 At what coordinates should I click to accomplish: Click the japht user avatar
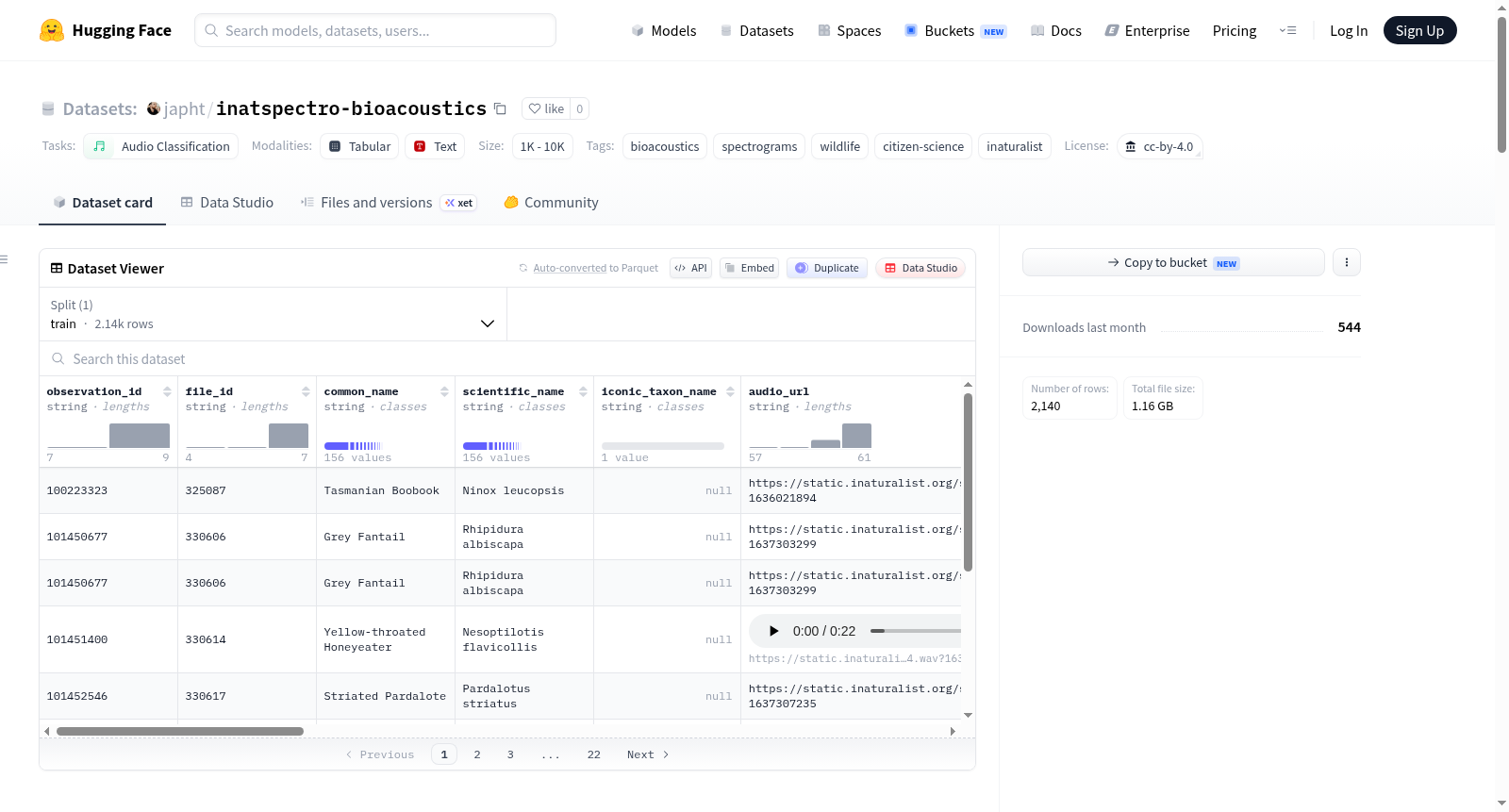pyautogui.click(x=153, y=108)
